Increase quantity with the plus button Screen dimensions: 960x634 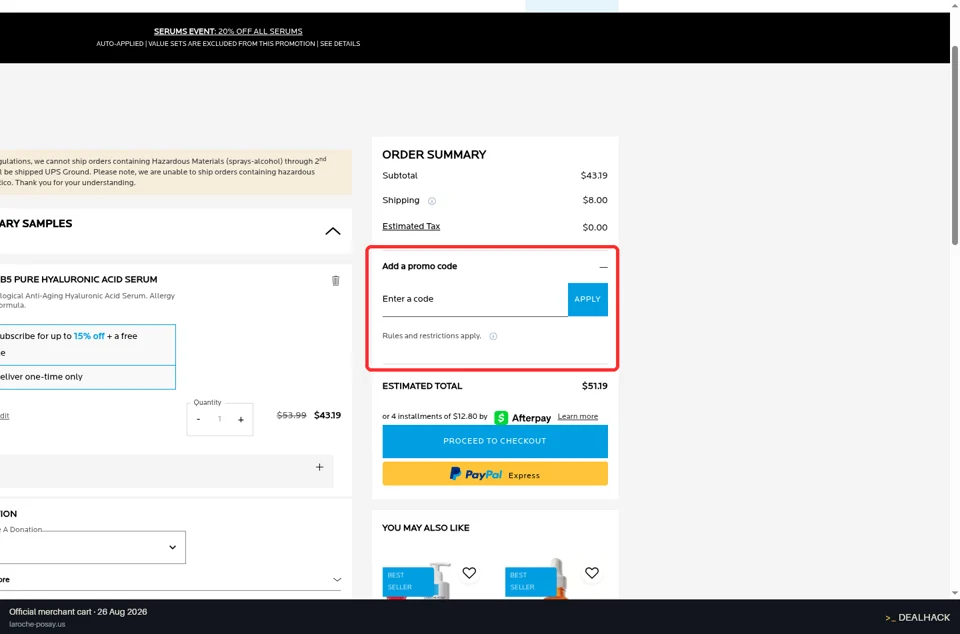tap(241, 419)
